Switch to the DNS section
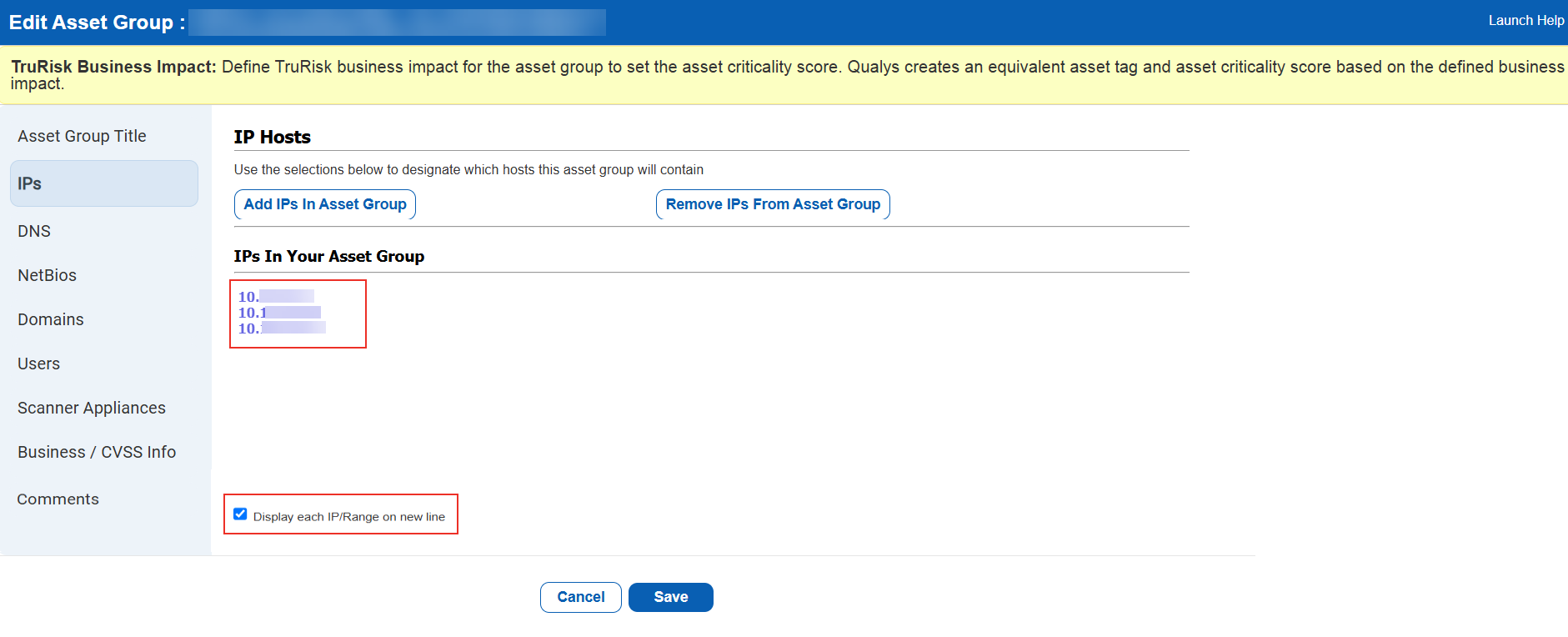Image resolution: width=1568 pixels, height=637 pixels. click(x=34, y=231)
